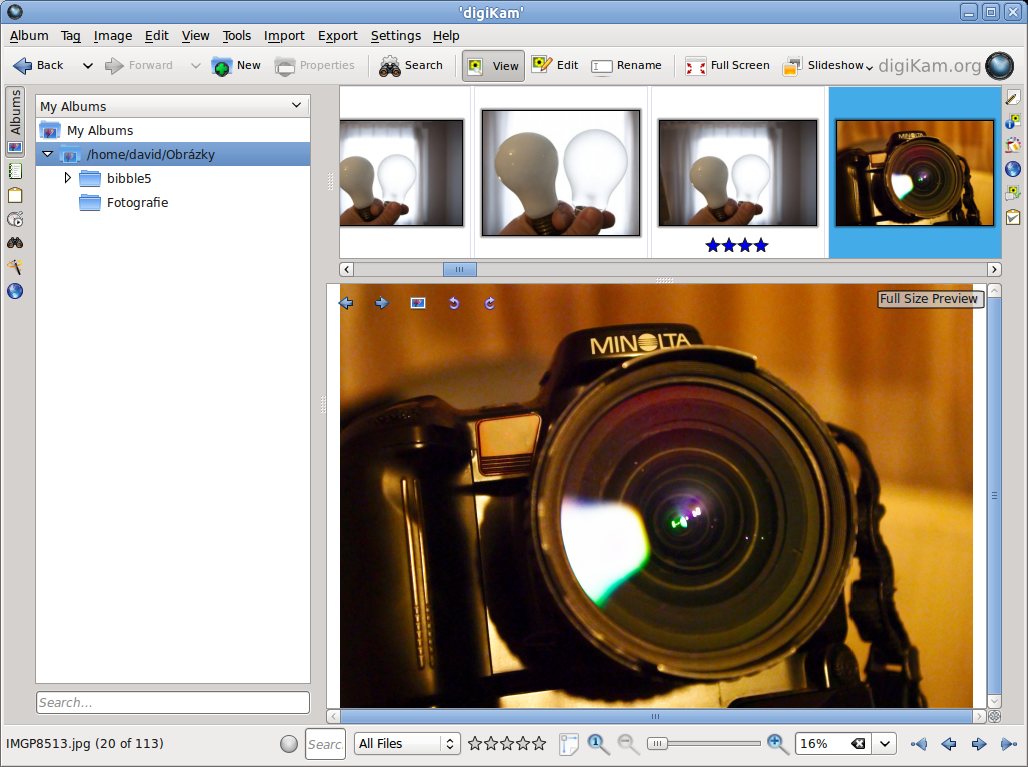Open the geolocation globe on right sidebar
The width and height of the screenshot is (1028, 767).
pyautogui.click(x=1013, y=169)
